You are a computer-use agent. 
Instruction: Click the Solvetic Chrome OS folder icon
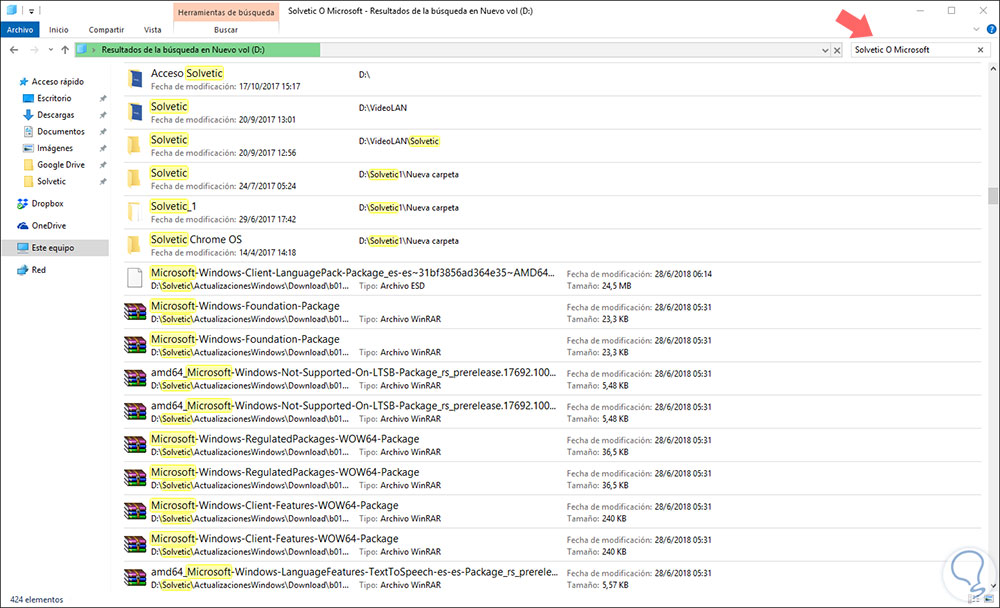coord(134,245)
